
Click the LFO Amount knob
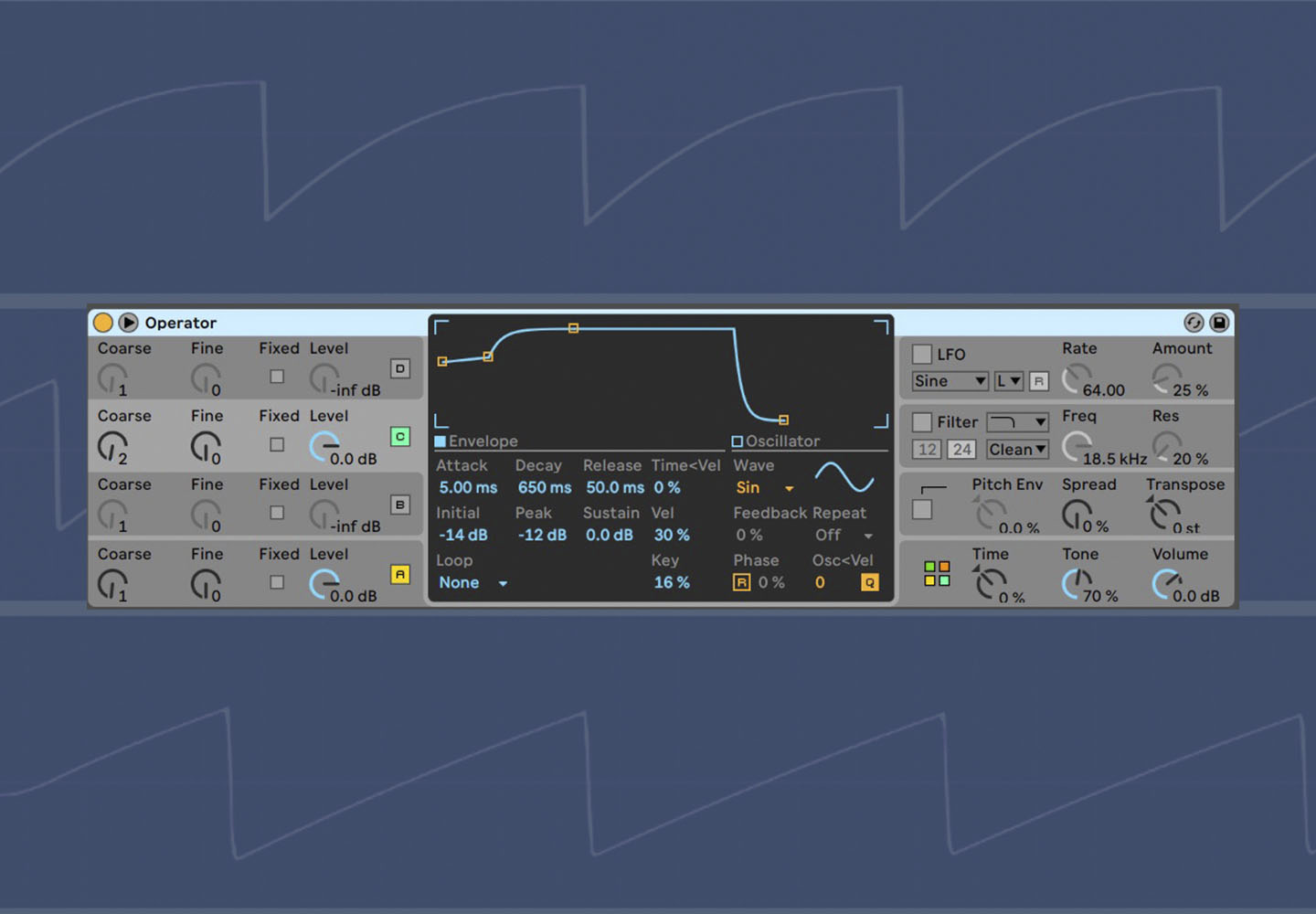click(1167, 377)
